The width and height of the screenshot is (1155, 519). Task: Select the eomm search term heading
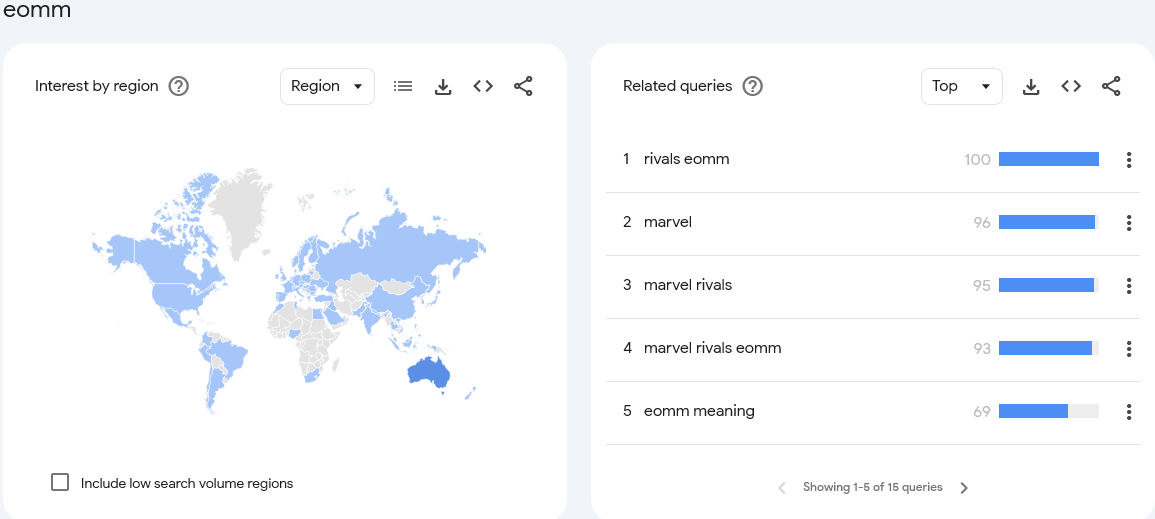(x=37, y=10)
